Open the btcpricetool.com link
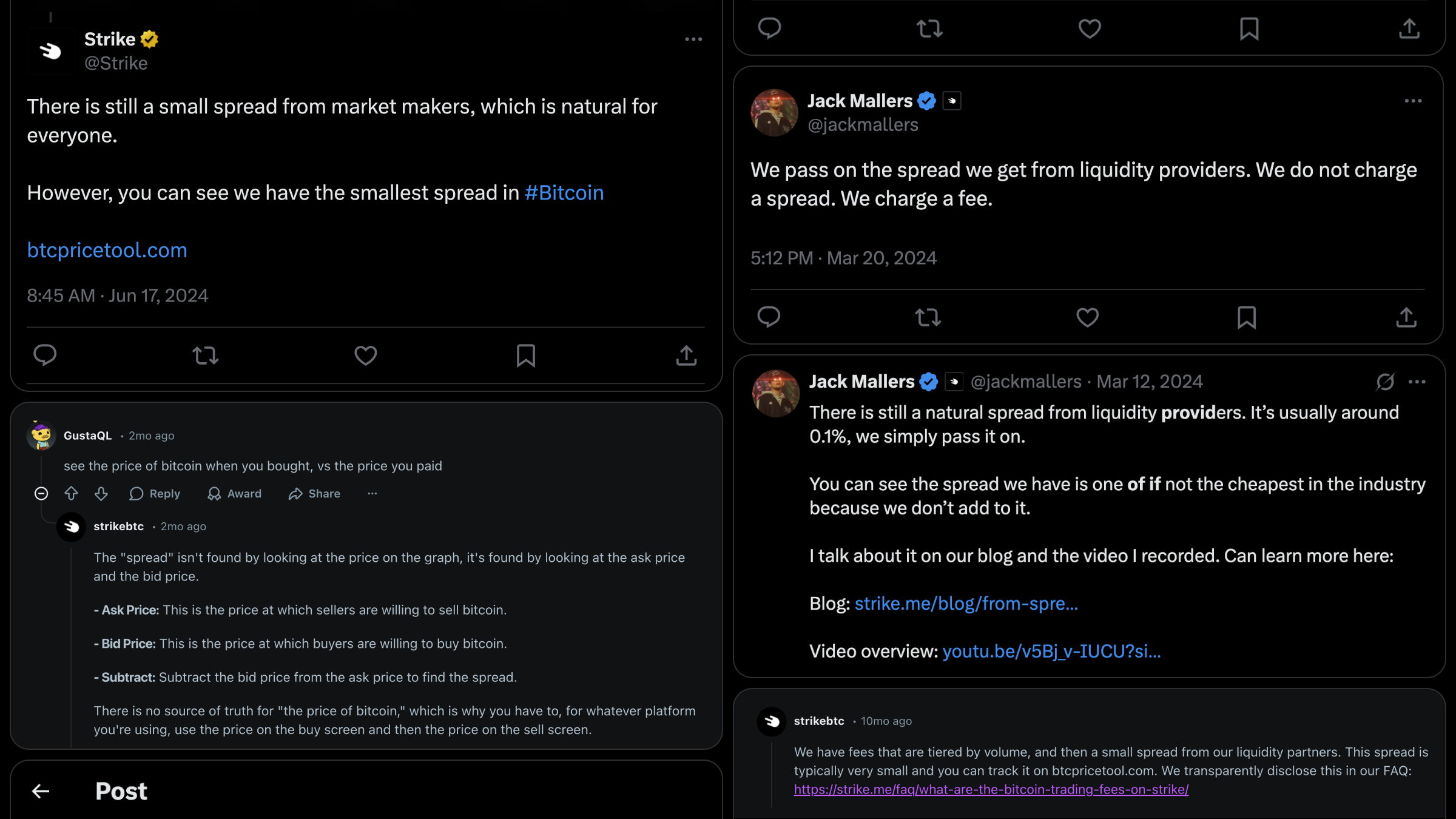The height and width of the screenshot is (819, 1456). [x=107, y=250]
